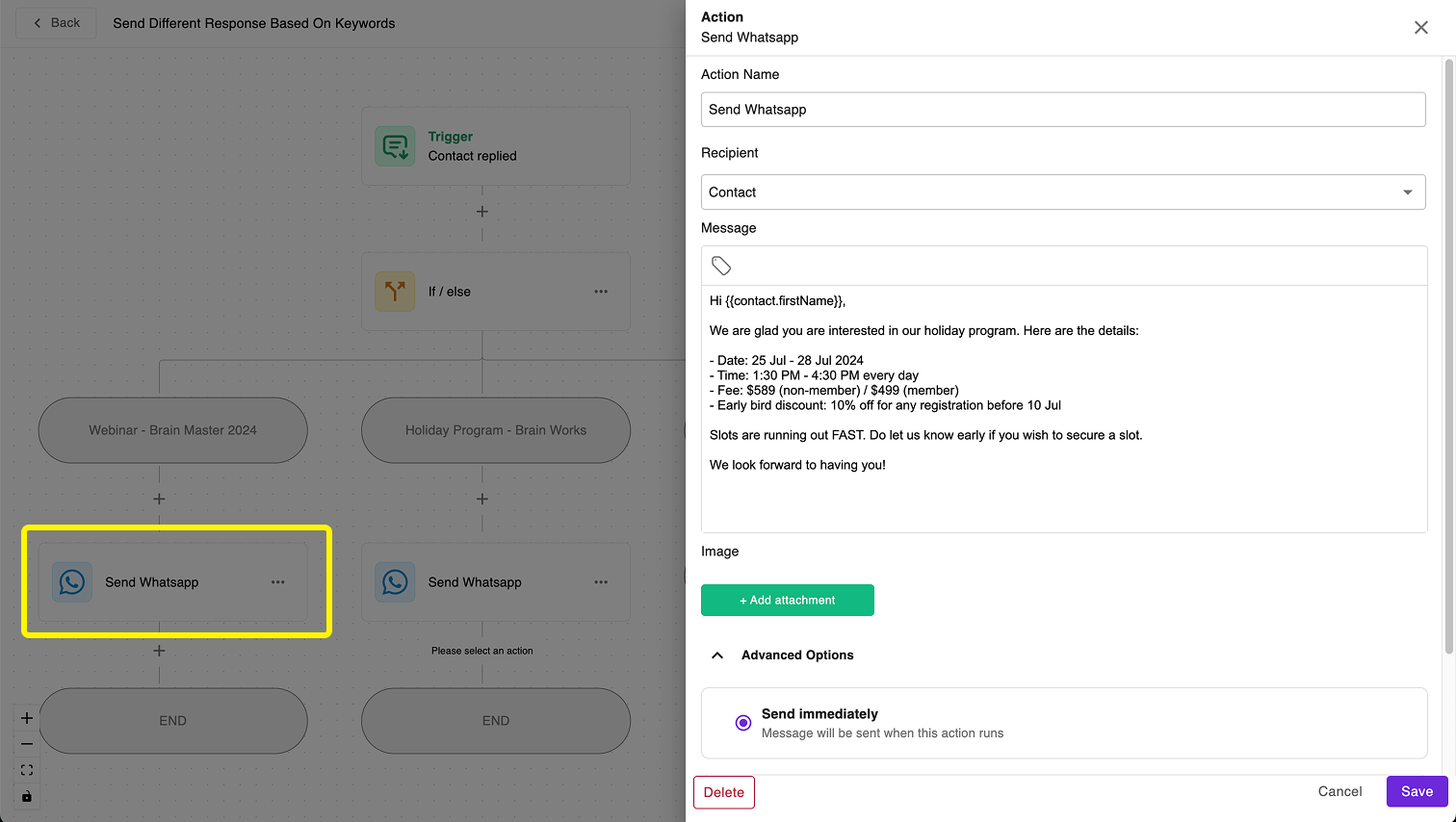
Task: Click the Save button in the Action panel
Action: point(1417,790)
